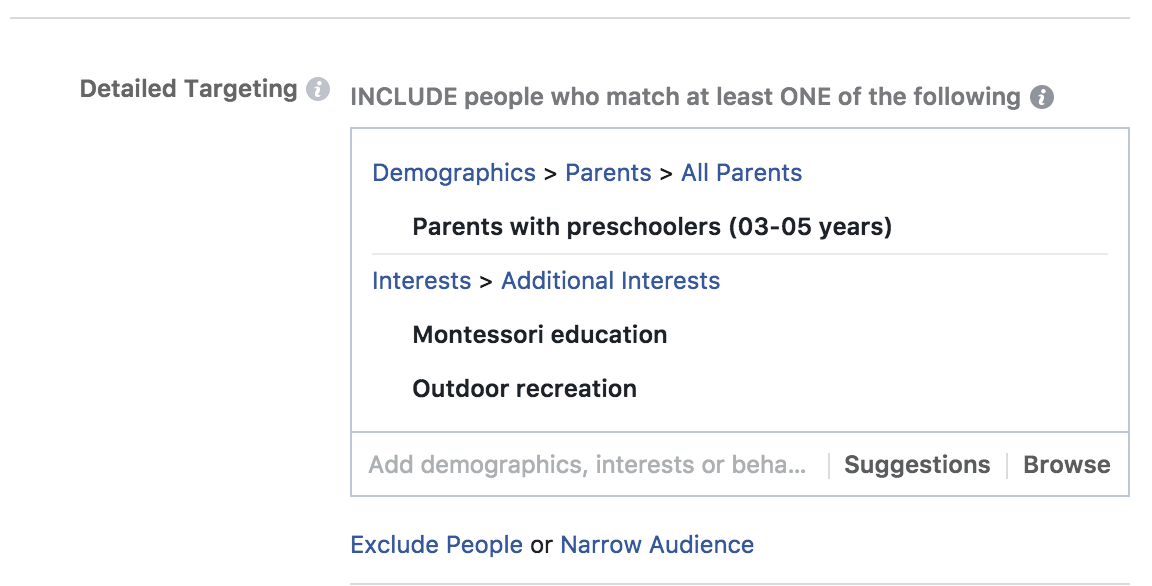Open the Additional Interests link

click(610, 281)
